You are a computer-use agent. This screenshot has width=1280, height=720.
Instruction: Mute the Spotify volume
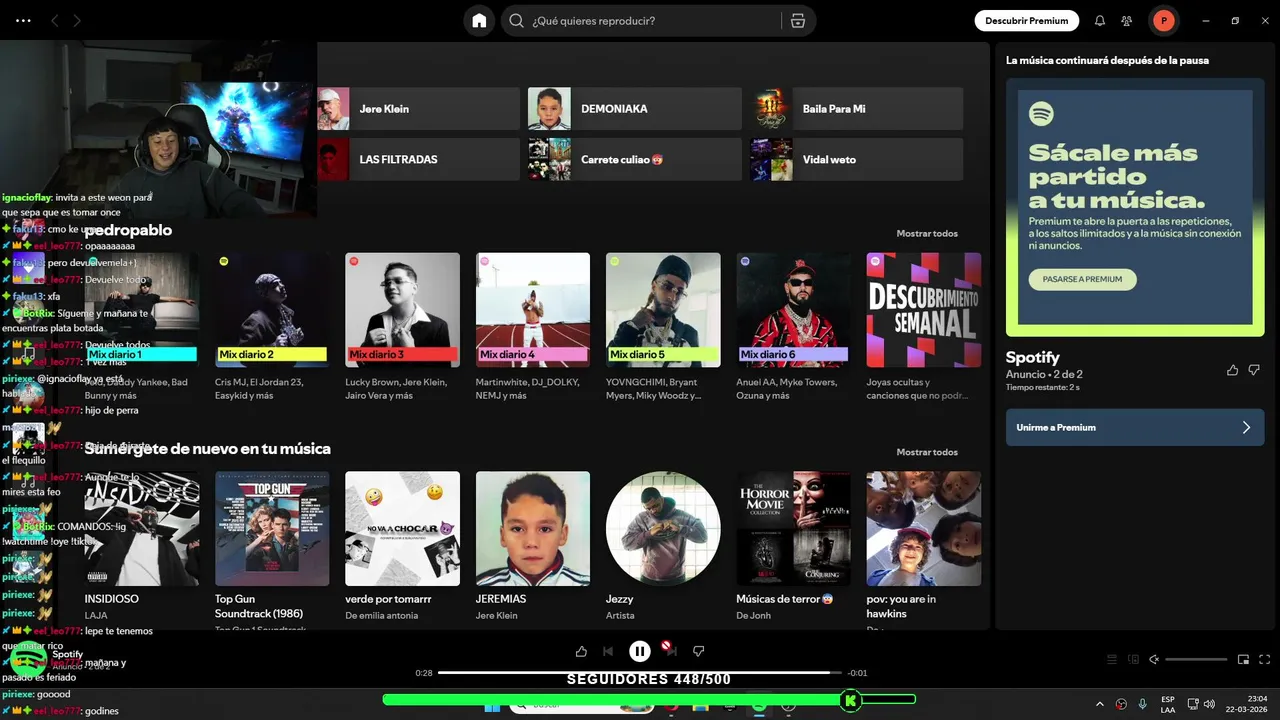click(1154, 659)
